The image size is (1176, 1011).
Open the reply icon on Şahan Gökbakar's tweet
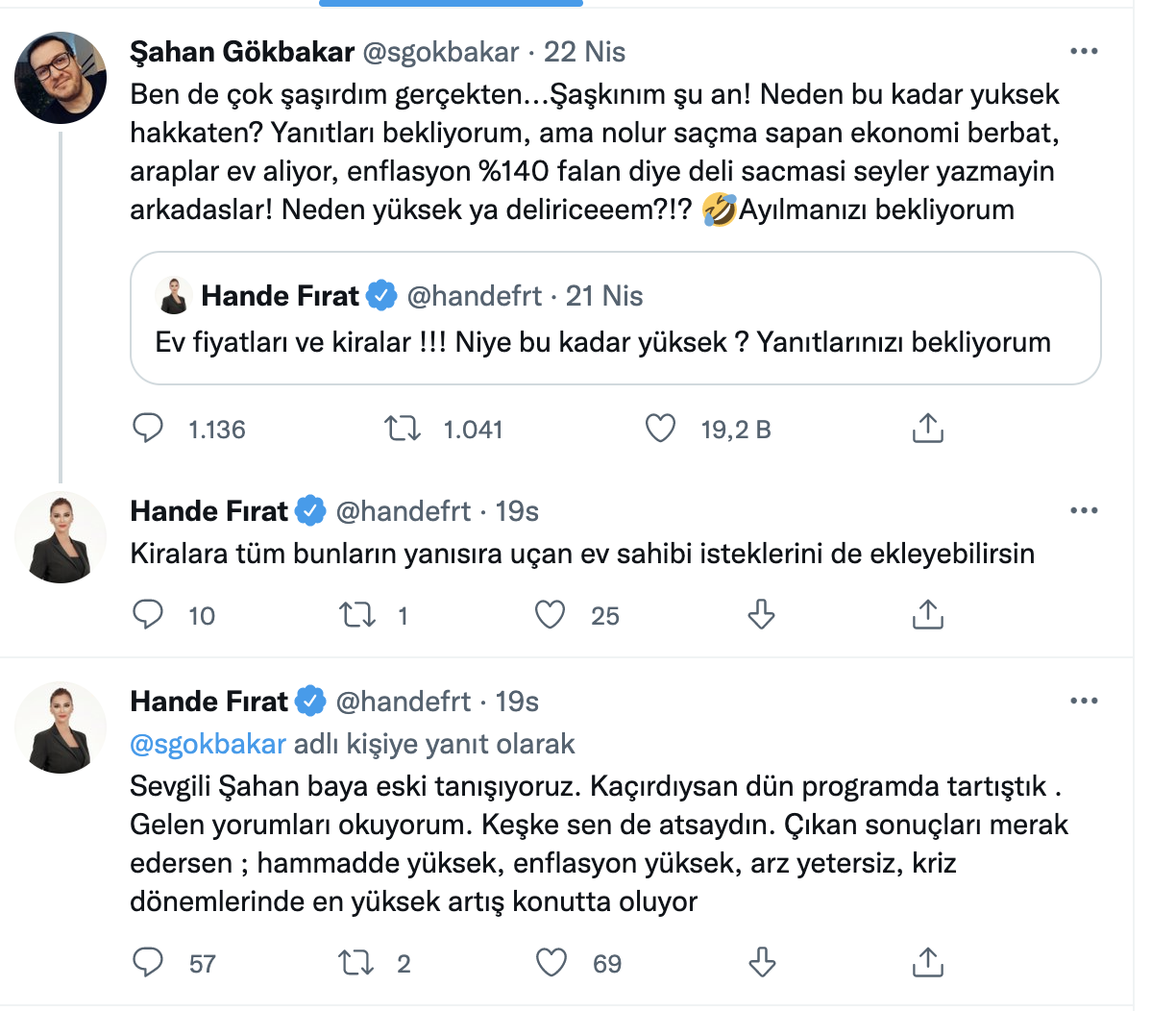(x=148, y=430)
